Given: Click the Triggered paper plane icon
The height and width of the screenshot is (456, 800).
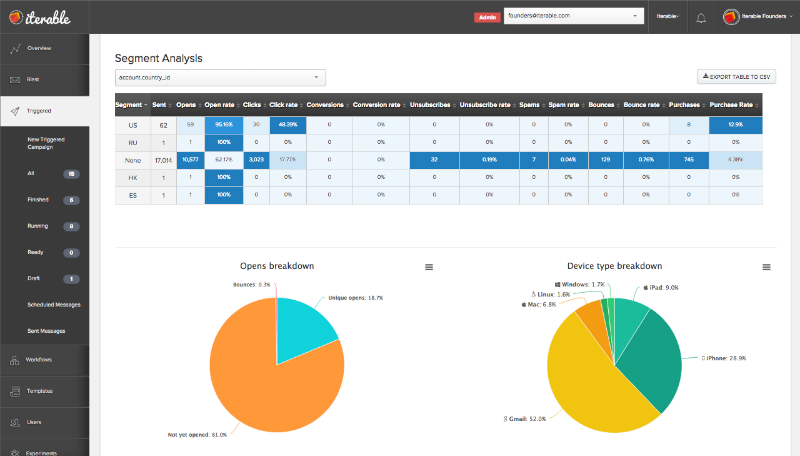Looking at the screenshot, I should pos(14,111).
